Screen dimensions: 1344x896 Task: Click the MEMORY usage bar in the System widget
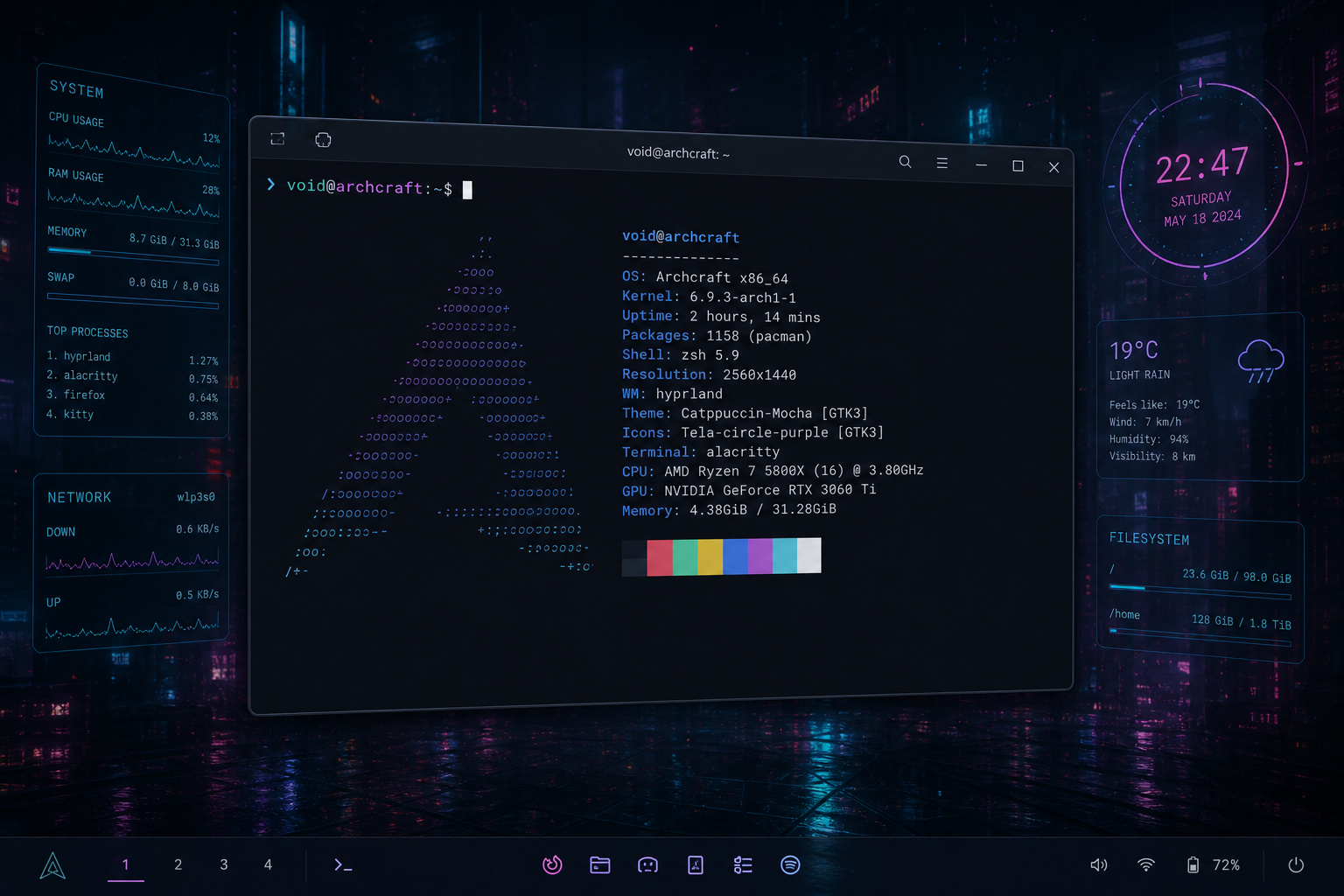(133, 255)
